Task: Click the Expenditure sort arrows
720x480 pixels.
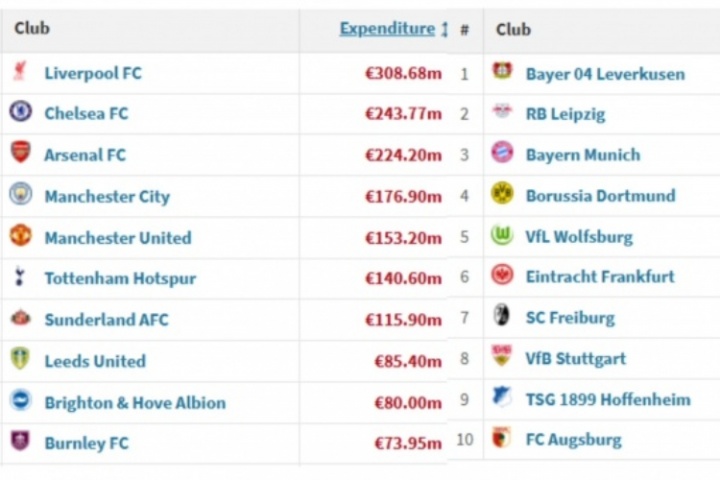Action: pos(444,30)
